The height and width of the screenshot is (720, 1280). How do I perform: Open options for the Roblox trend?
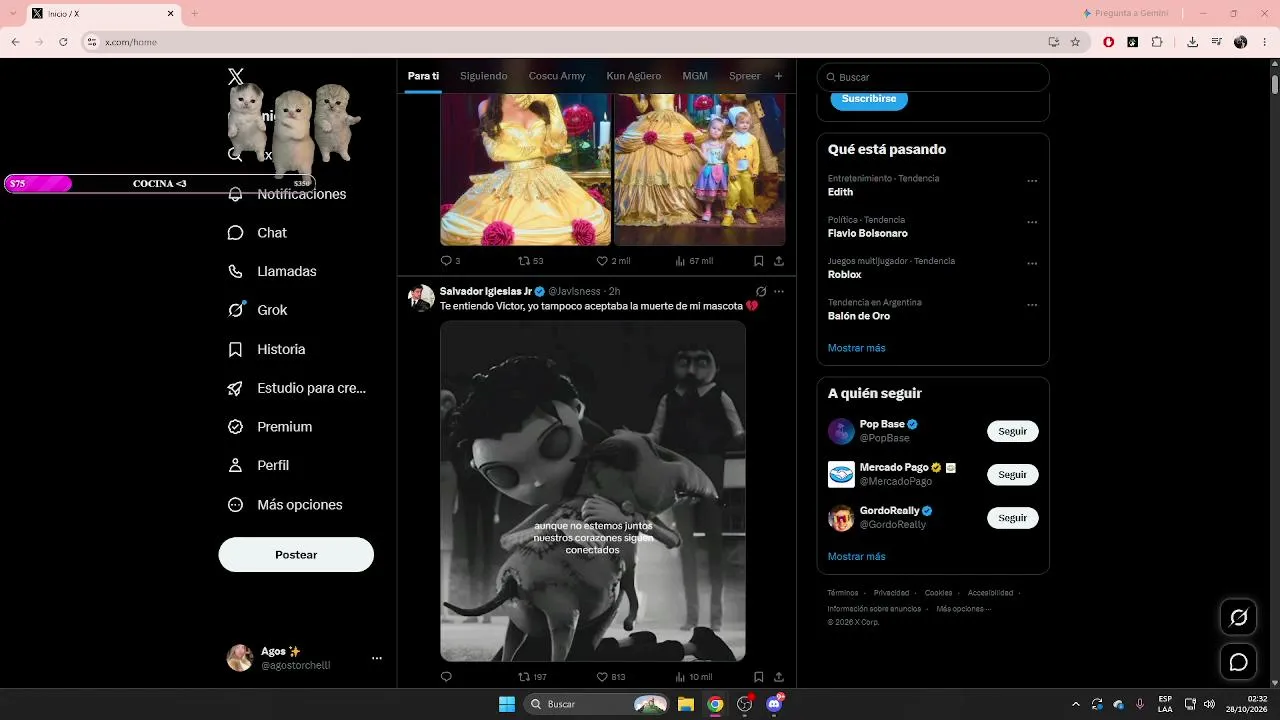(1032, 264)
